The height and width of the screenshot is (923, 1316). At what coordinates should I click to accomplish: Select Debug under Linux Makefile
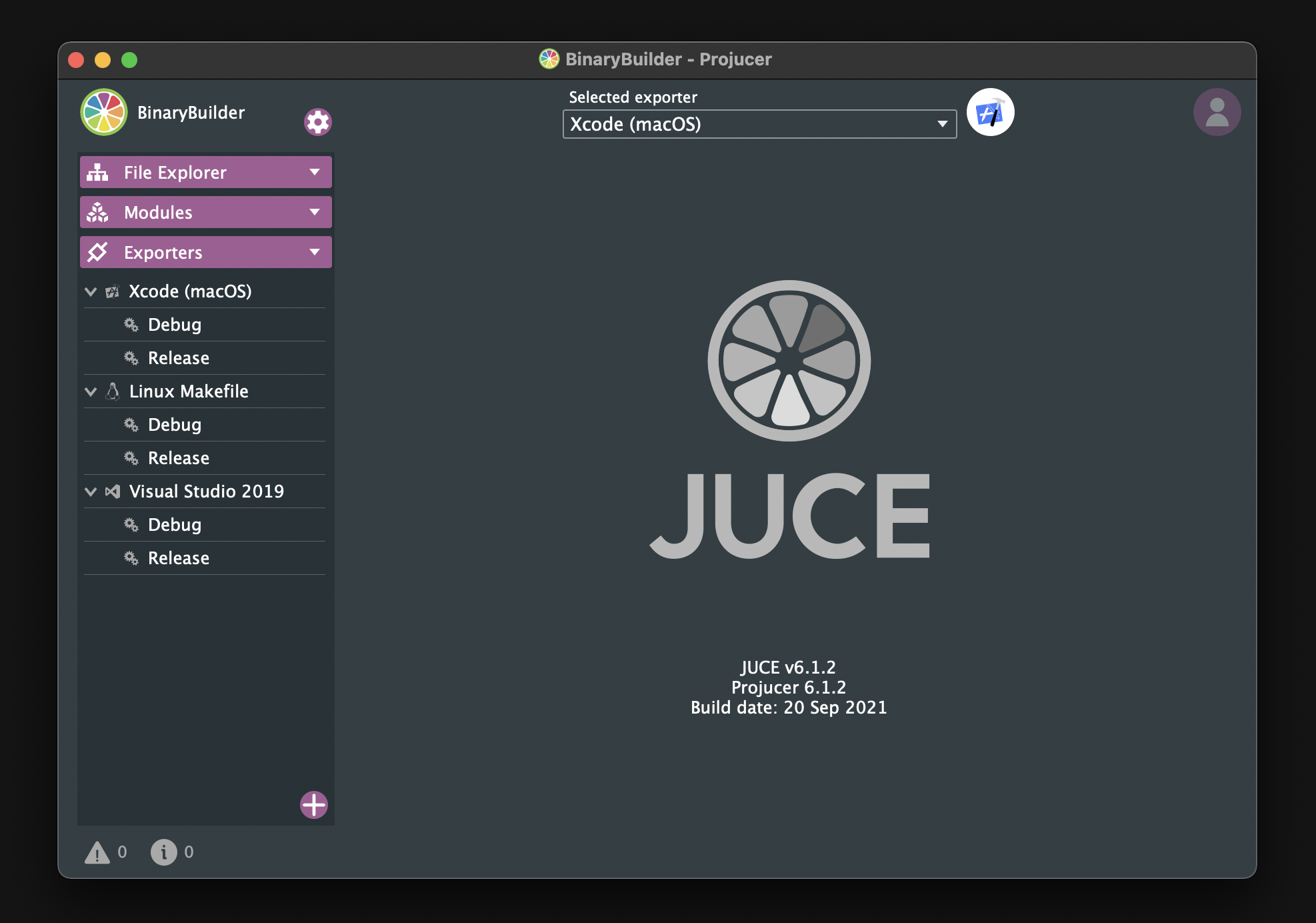click(205, 425)
